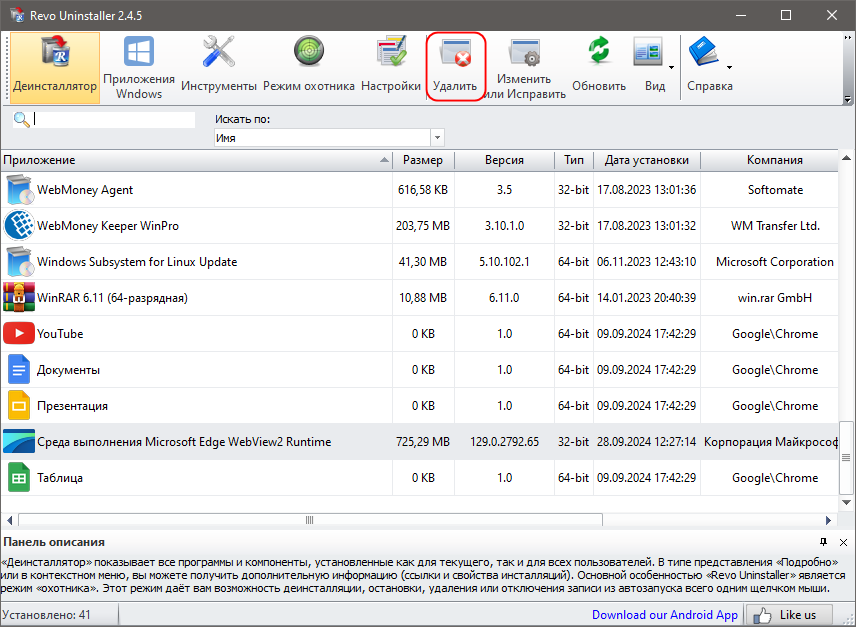Click Изменить или Исправить button
856x627 pixels.
click(x=524, y=68)
